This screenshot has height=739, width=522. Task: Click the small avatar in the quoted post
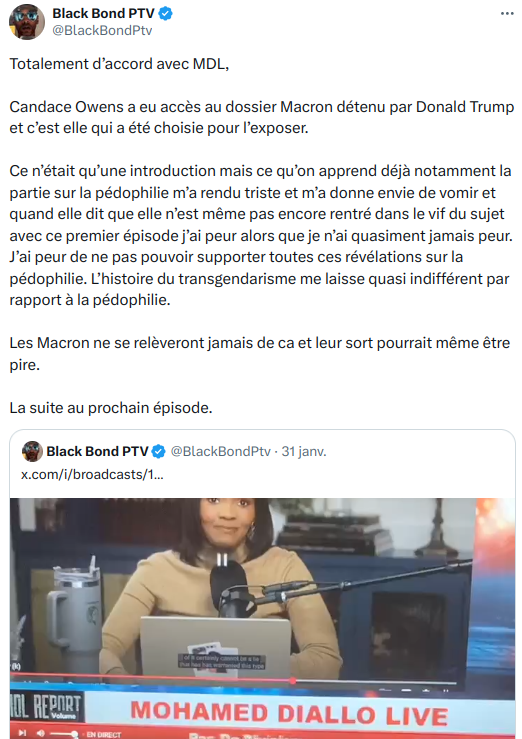click(33, 451)
